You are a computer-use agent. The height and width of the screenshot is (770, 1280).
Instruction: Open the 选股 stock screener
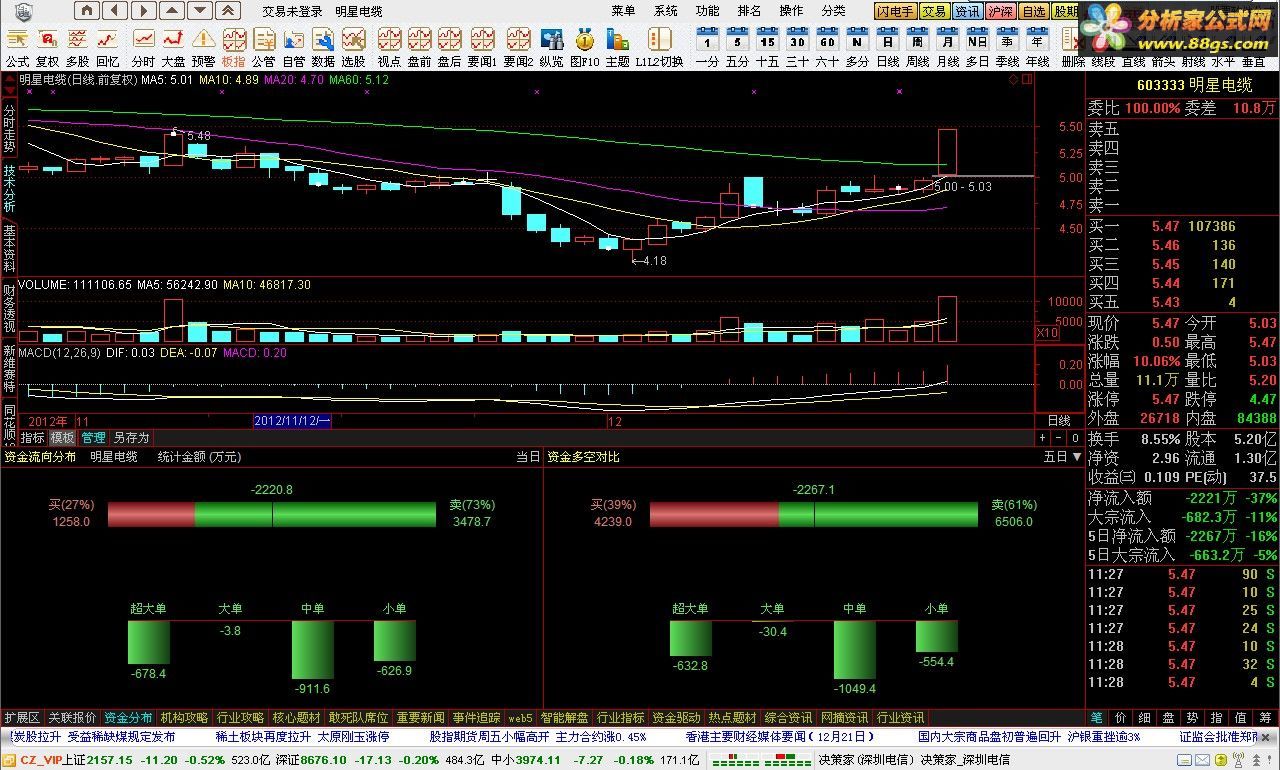354,47
